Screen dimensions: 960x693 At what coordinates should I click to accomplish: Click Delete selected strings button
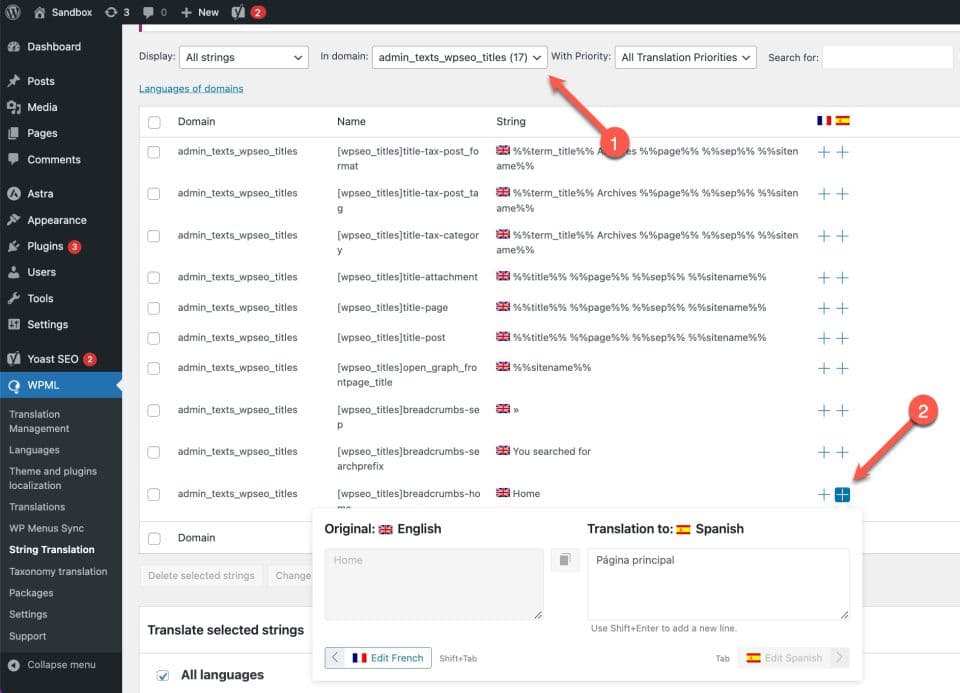pyautogui.click(x=201, y=575)
